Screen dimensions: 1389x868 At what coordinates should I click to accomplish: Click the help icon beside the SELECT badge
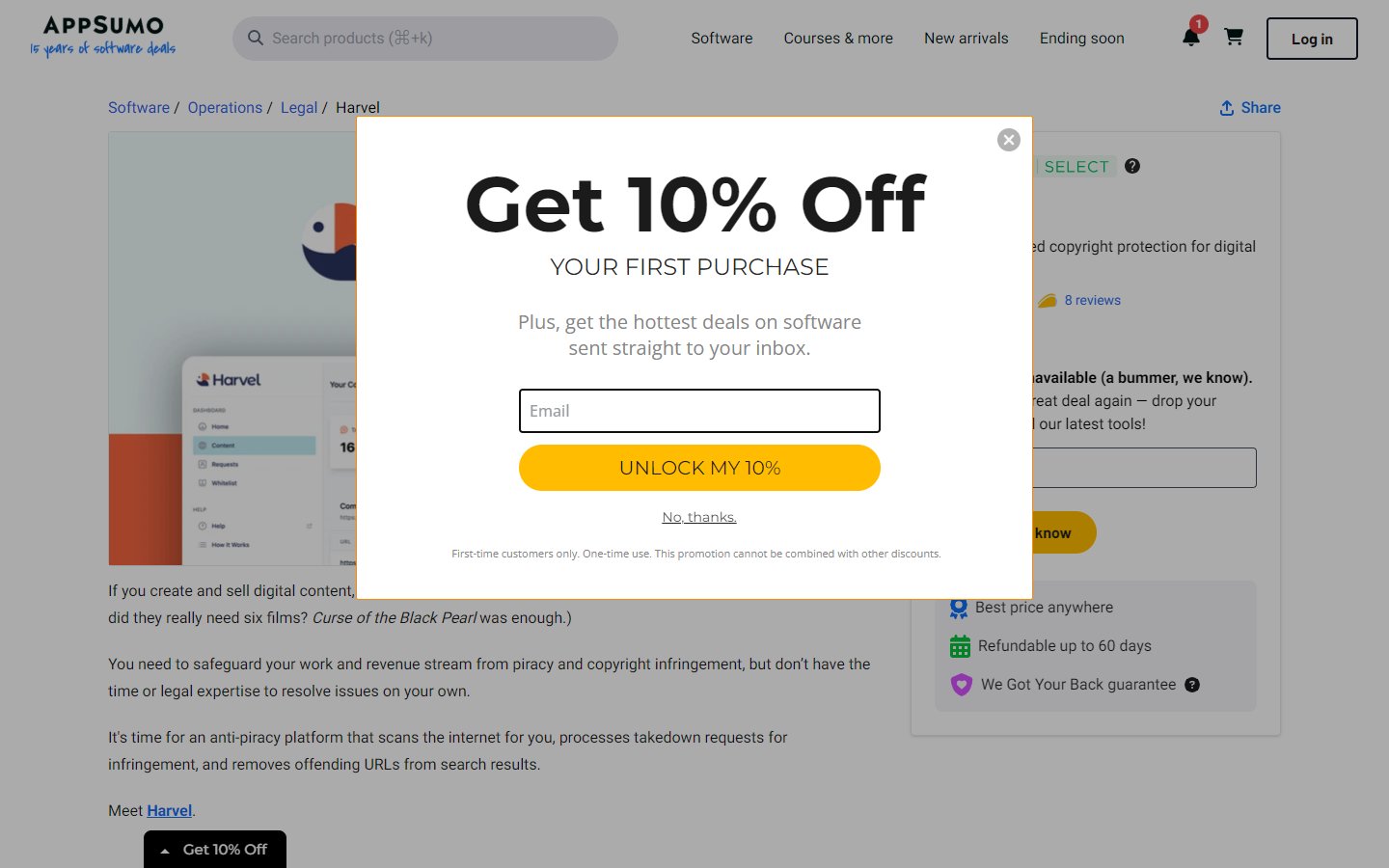tap(1131, 166)
